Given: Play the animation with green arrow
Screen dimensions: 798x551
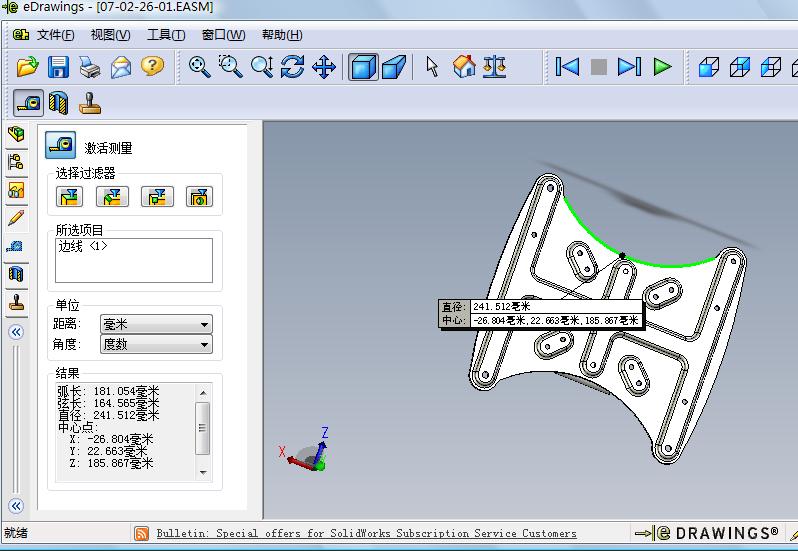Looking at the screenshot, I should [x=662, y=67].
